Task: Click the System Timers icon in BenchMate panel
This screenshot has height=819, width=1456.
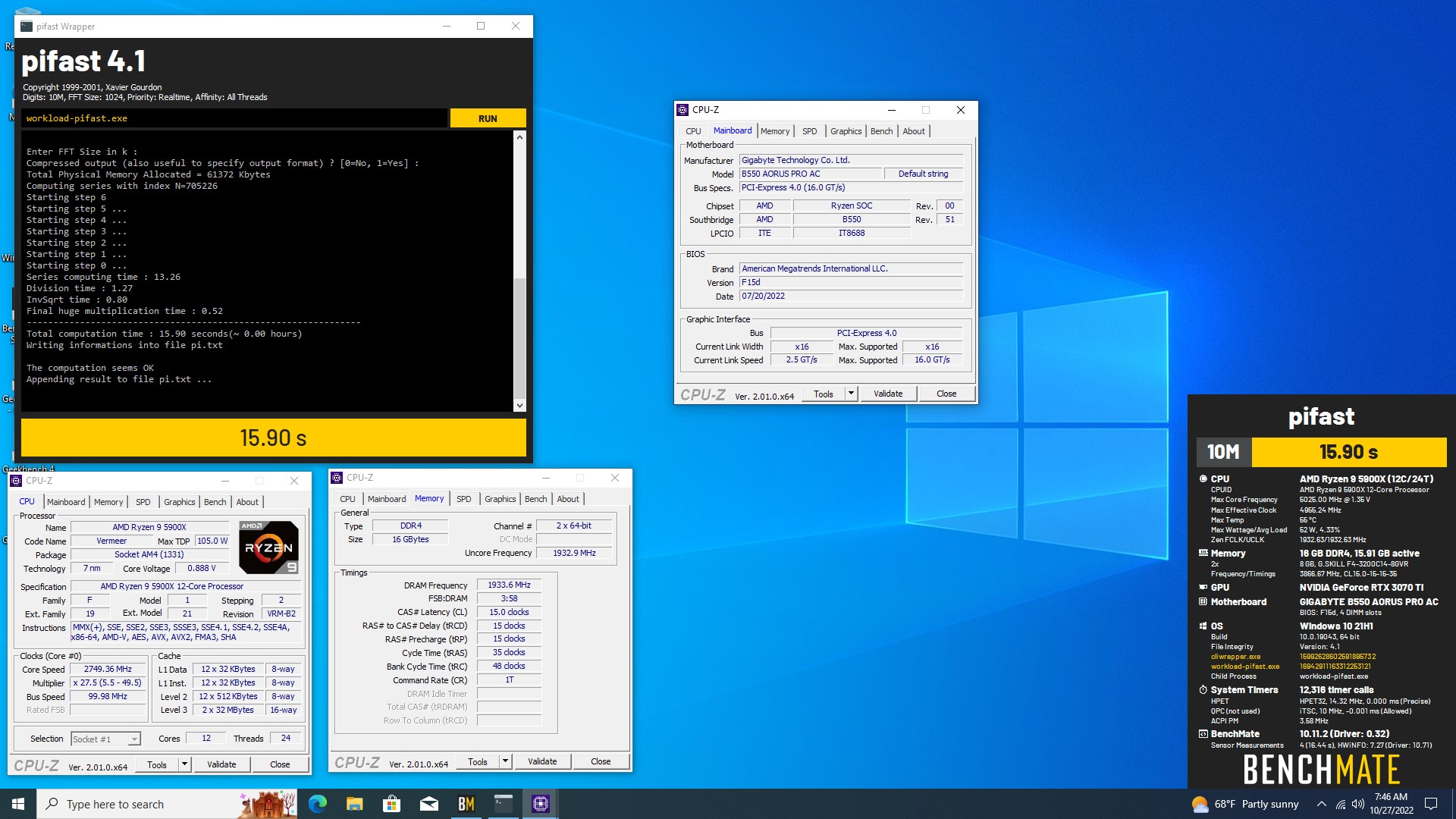Action: pos(1203,690)
